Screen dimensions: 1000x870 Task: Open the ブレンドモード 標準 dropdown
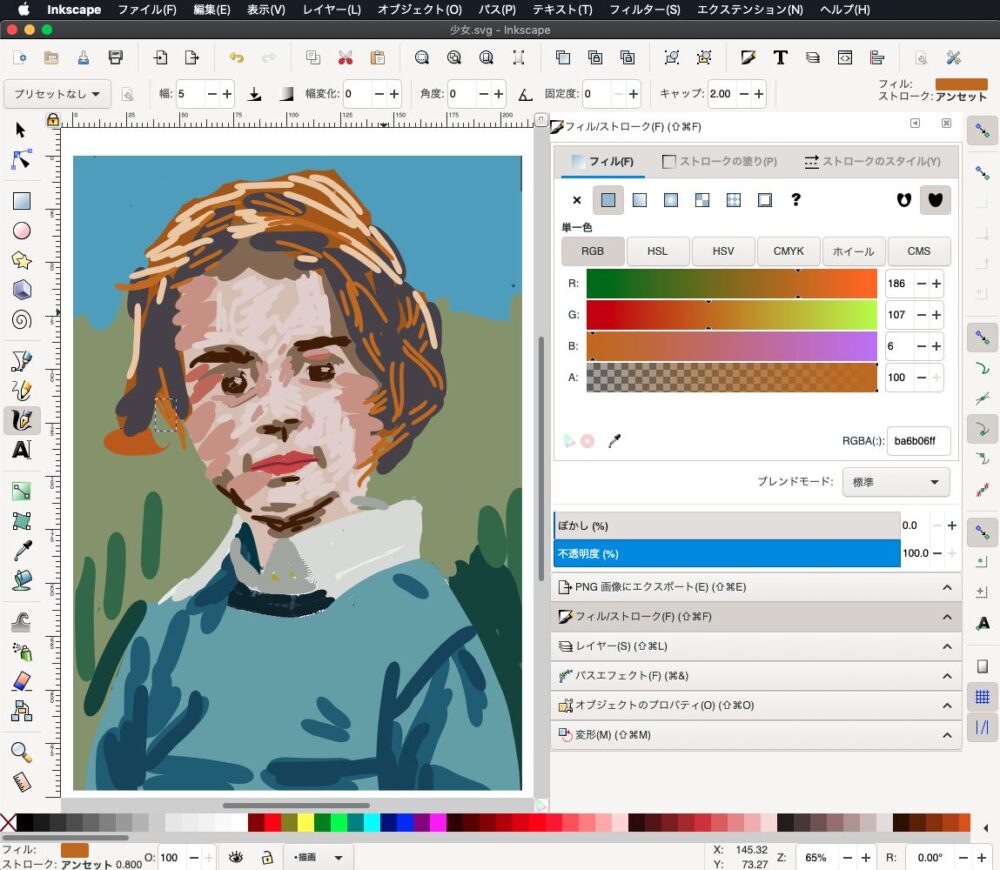coord(896,482)
